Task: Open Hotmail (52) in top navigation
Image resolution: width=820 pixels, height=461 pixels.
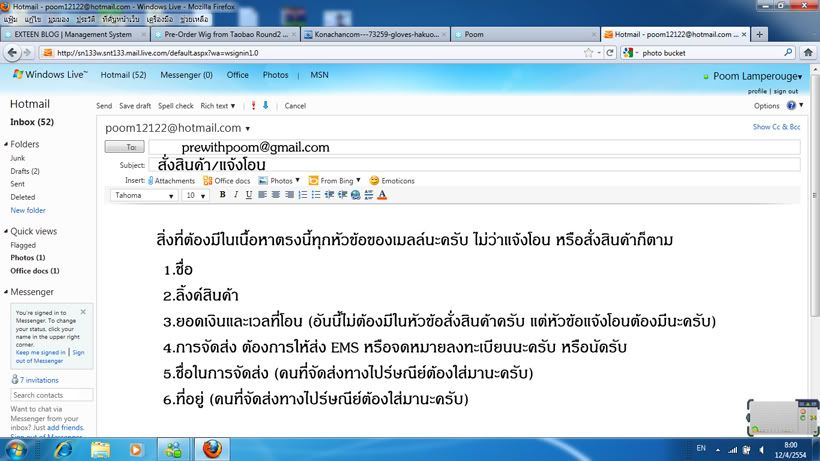Action: tap(123, 75)
